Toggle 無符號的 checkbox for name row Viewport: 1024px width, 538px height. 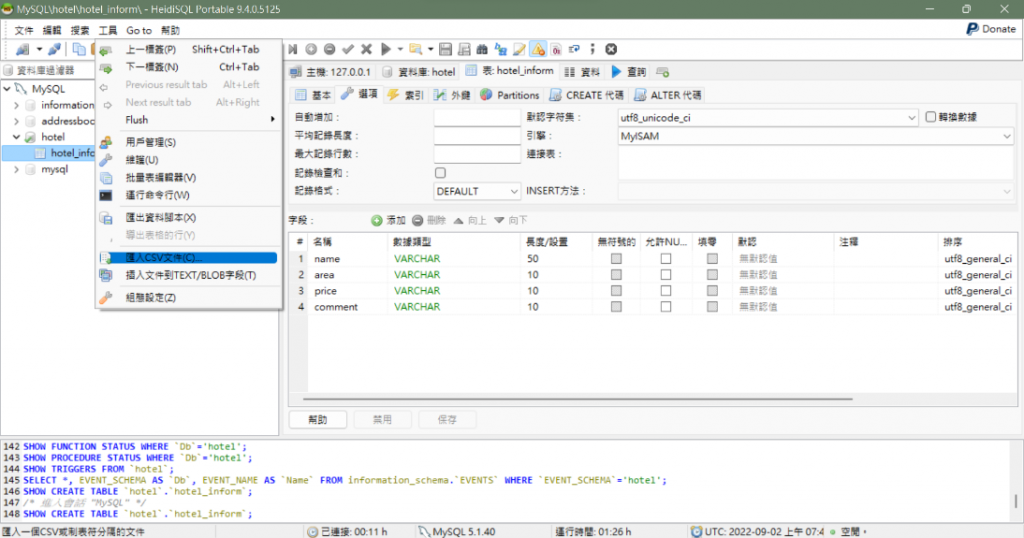616,259
